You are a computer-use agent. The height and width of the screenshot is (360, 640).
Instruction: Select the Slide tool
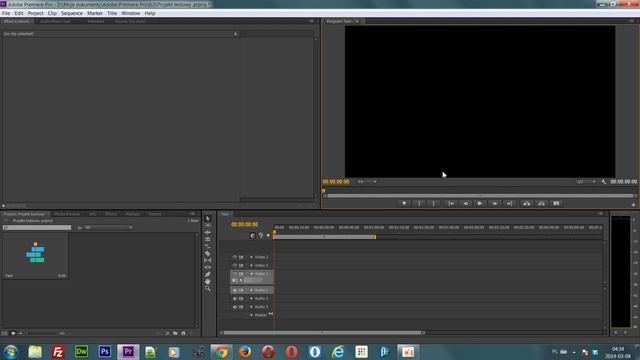click(207, 267)
